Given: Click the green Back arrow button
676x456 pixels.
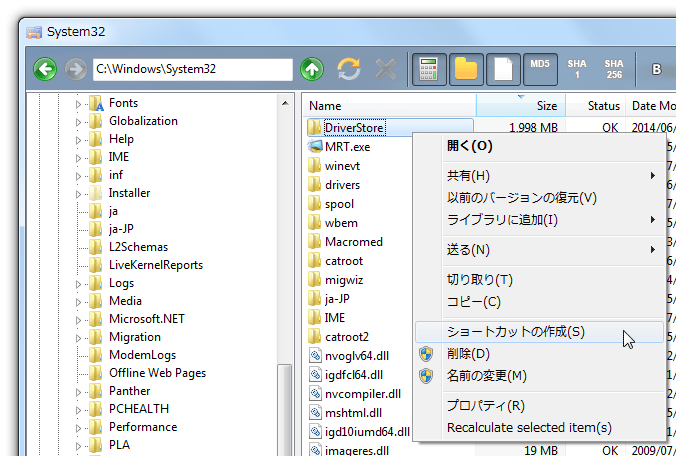Looking at the screenshot, I should pos(45,69).
